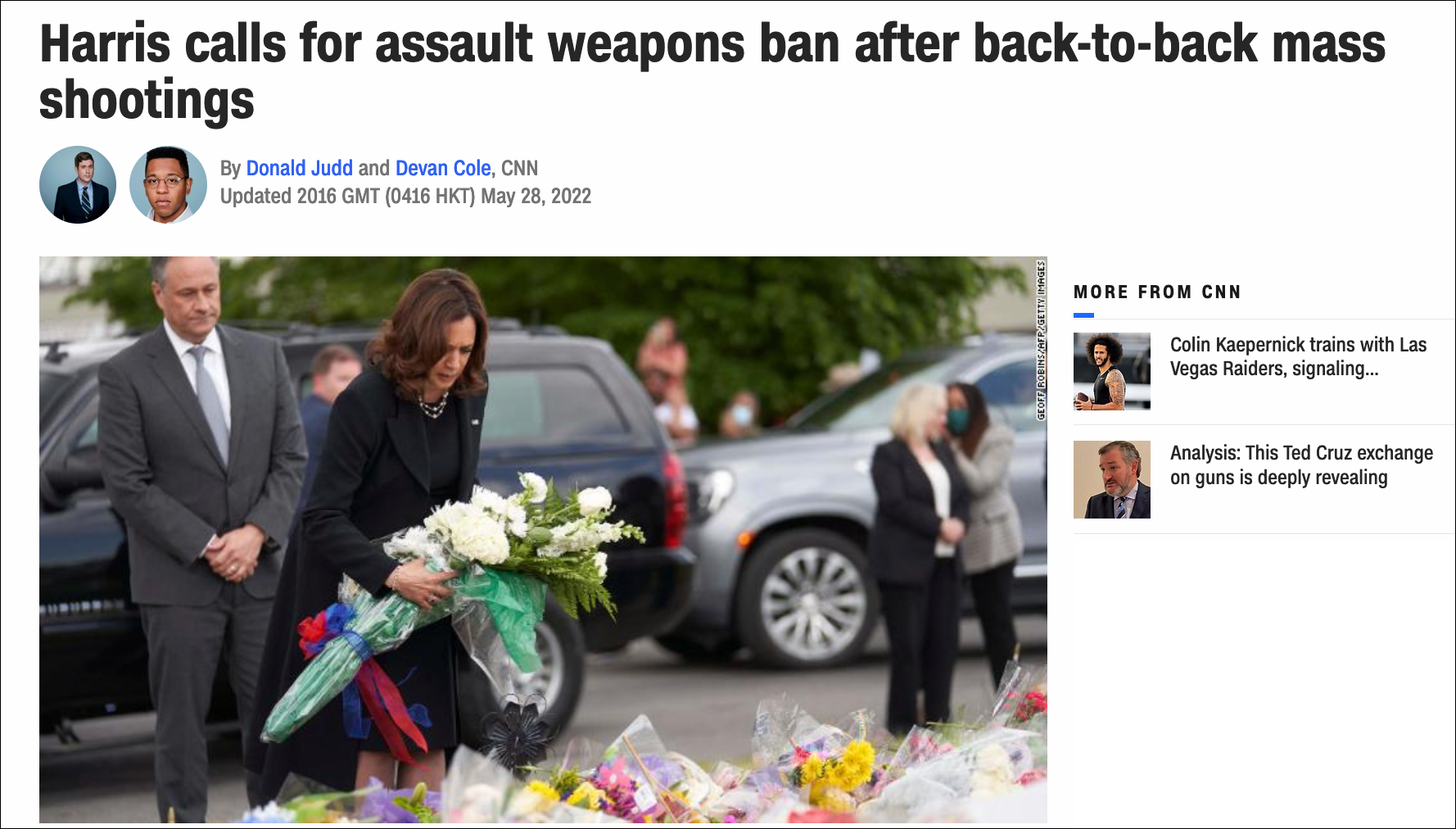Read the Ted Cruz exchange on guns analysis
Screen dimensions: 1456x829
tap(1301, 464)
